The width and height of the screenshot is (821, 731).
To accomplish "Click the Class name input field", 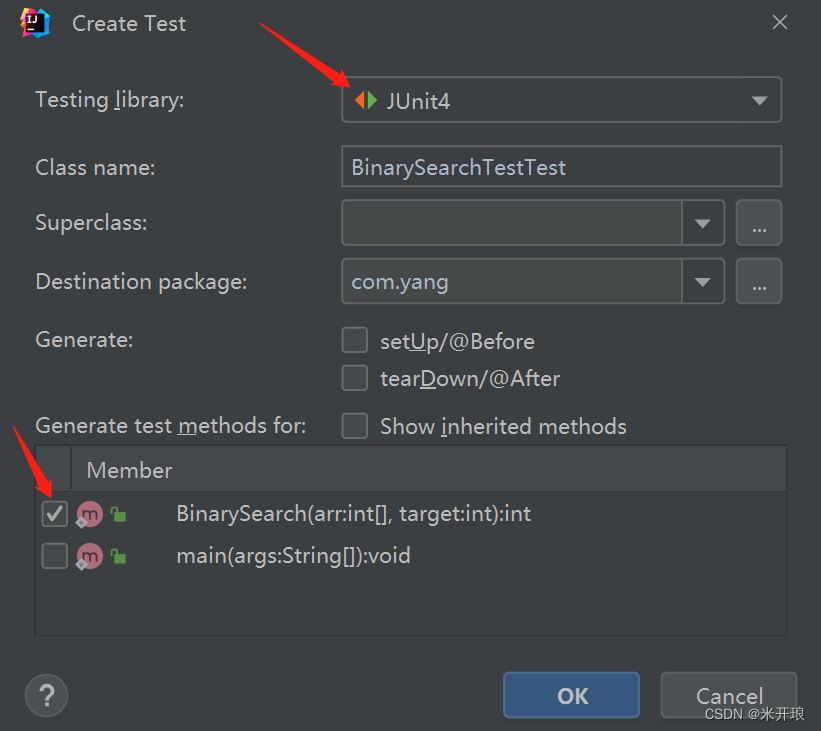I will [561, 167].
